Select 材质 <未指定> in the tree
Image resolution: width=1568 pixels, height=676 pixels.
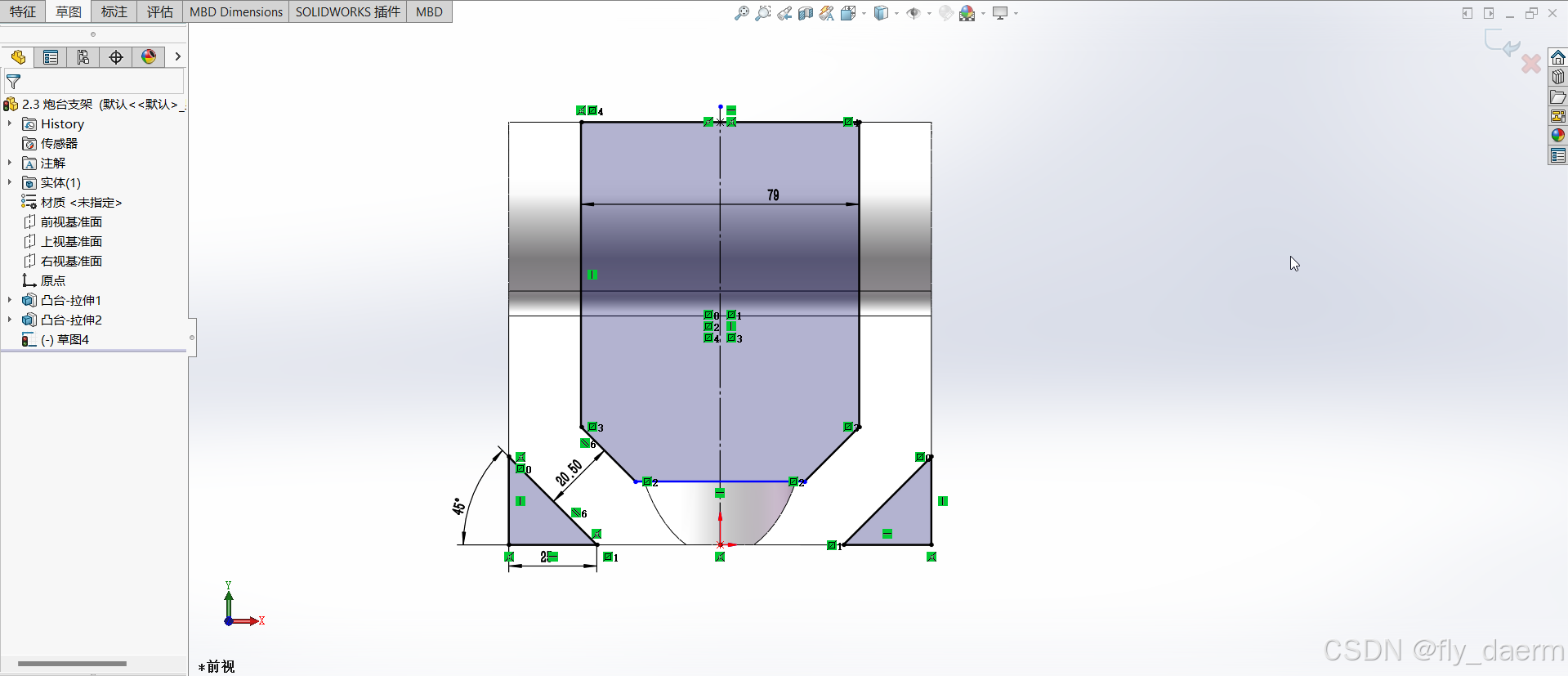pos(72,202)
